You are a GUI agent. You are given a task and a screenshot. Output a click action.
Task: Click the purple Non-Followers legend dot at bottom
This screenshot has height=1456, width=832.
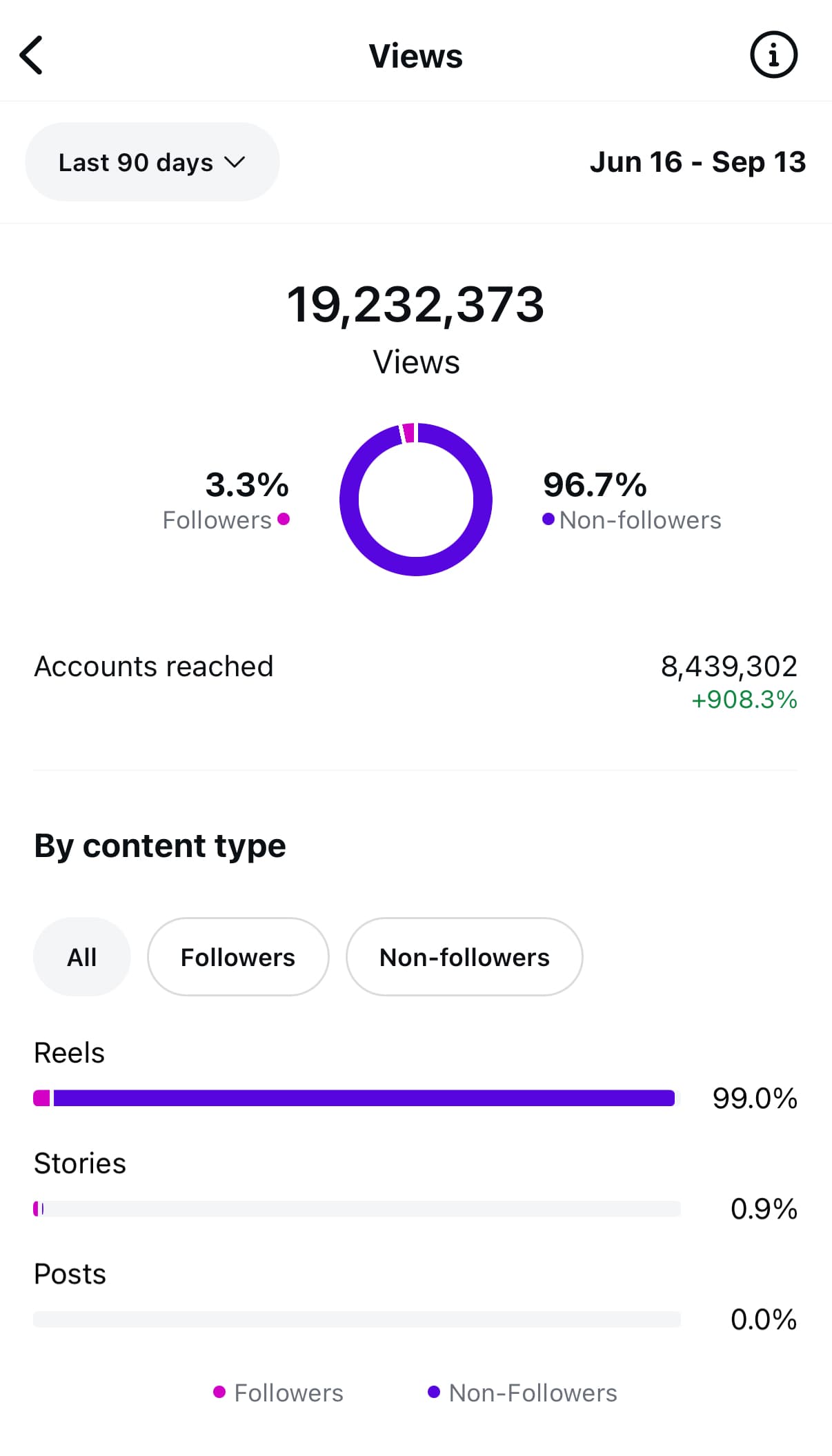[x=434, y=1392]
